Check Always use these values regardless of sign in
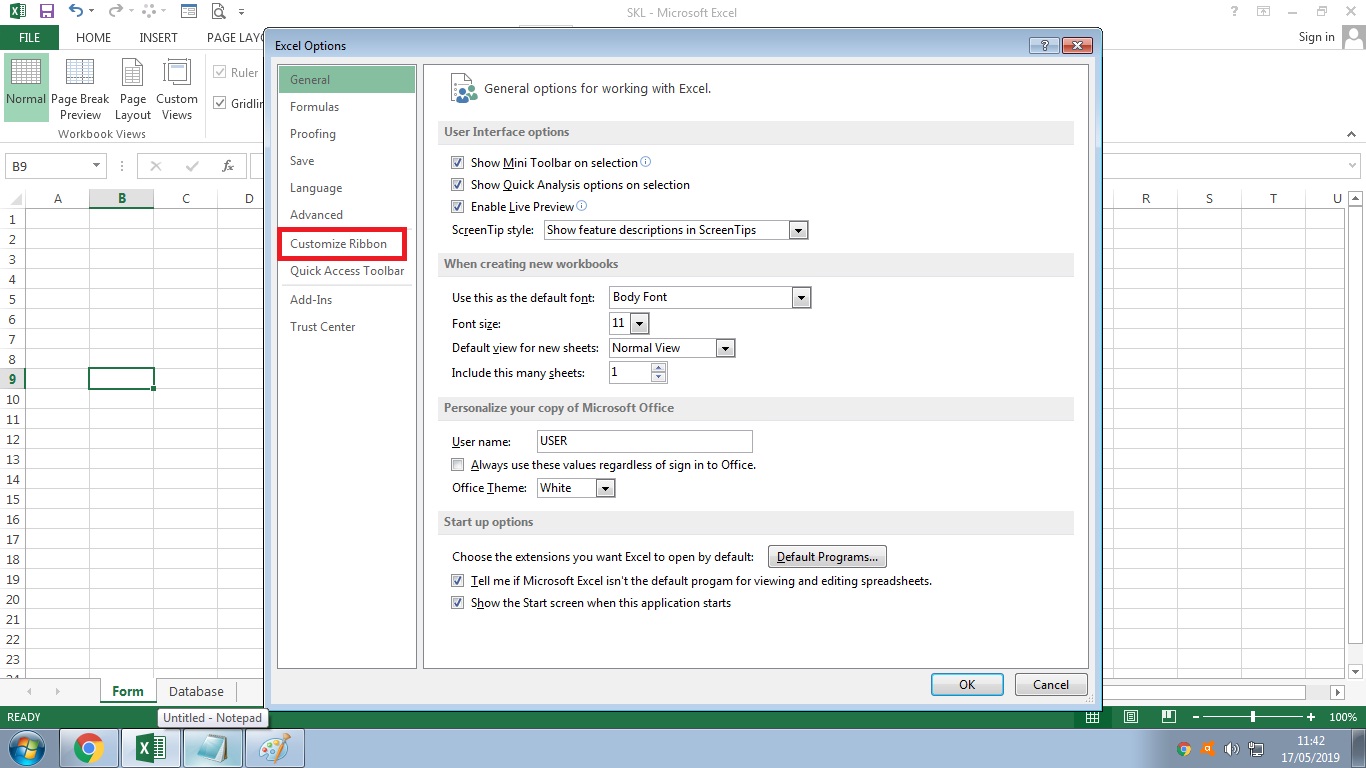1366x768 pixels. pos(457,464)
